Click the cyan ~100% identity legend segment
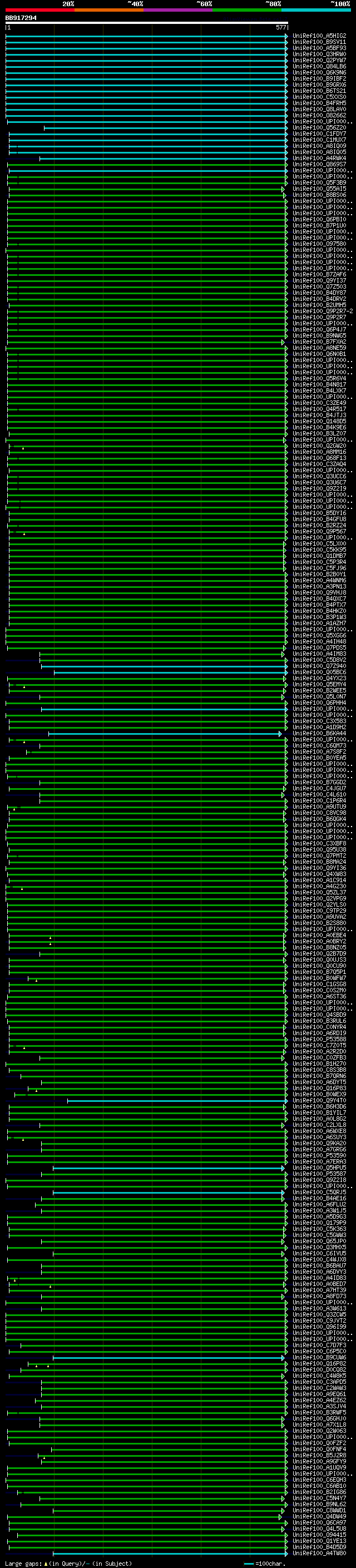Viewport: 356px width, 1568px height. (x=317, y=10)
